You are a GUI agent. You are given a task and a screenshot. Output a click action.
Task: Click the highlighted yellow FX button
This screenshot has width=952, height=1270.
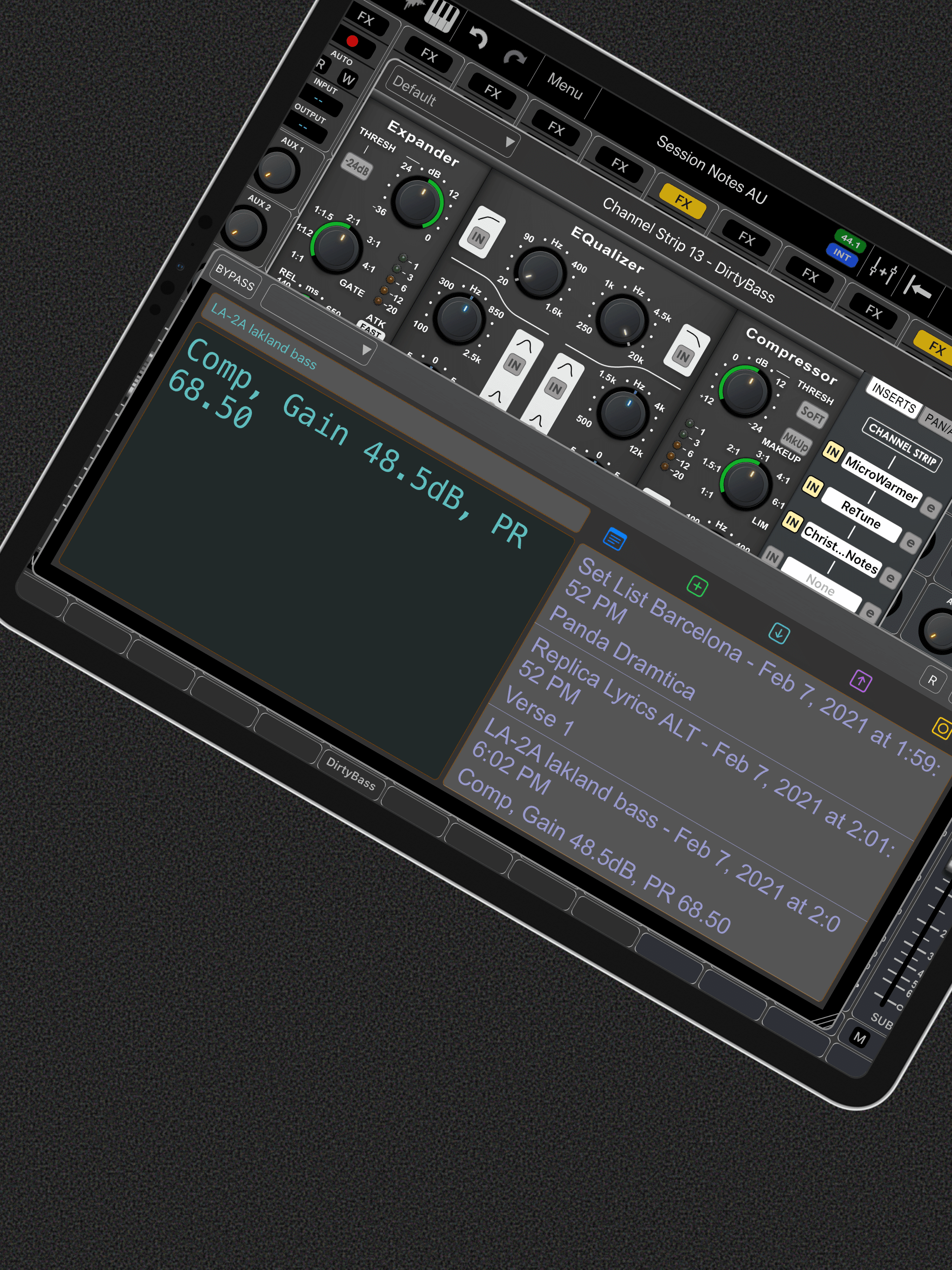tap(682, 202)
